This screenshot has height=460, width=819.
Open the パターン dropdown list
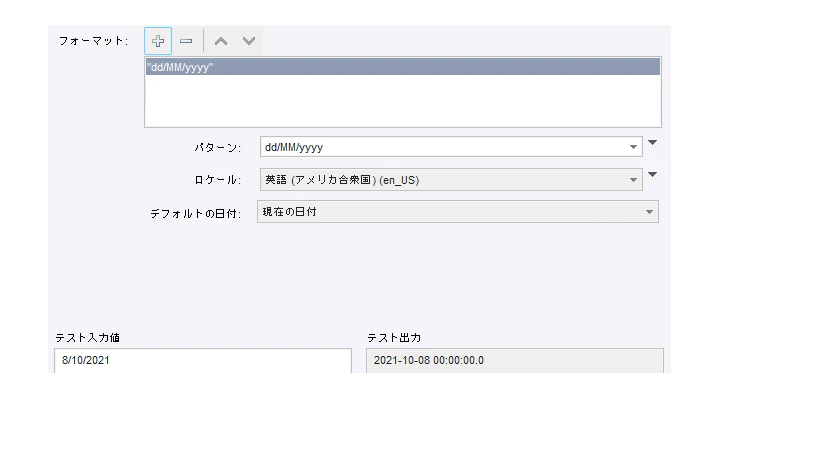633,147
